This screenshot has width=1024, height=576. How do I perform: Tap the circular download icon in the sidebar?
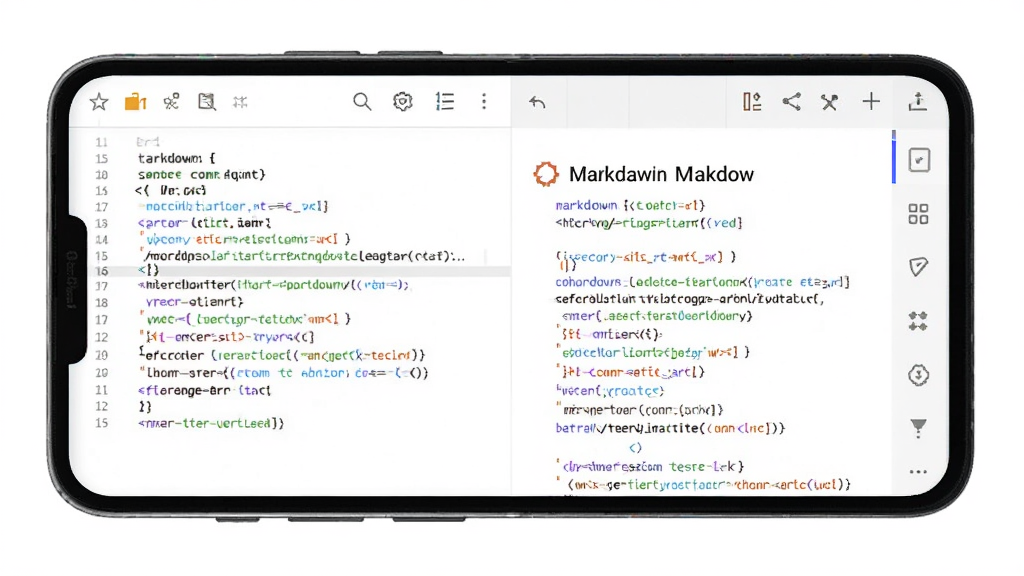[918, 375]
